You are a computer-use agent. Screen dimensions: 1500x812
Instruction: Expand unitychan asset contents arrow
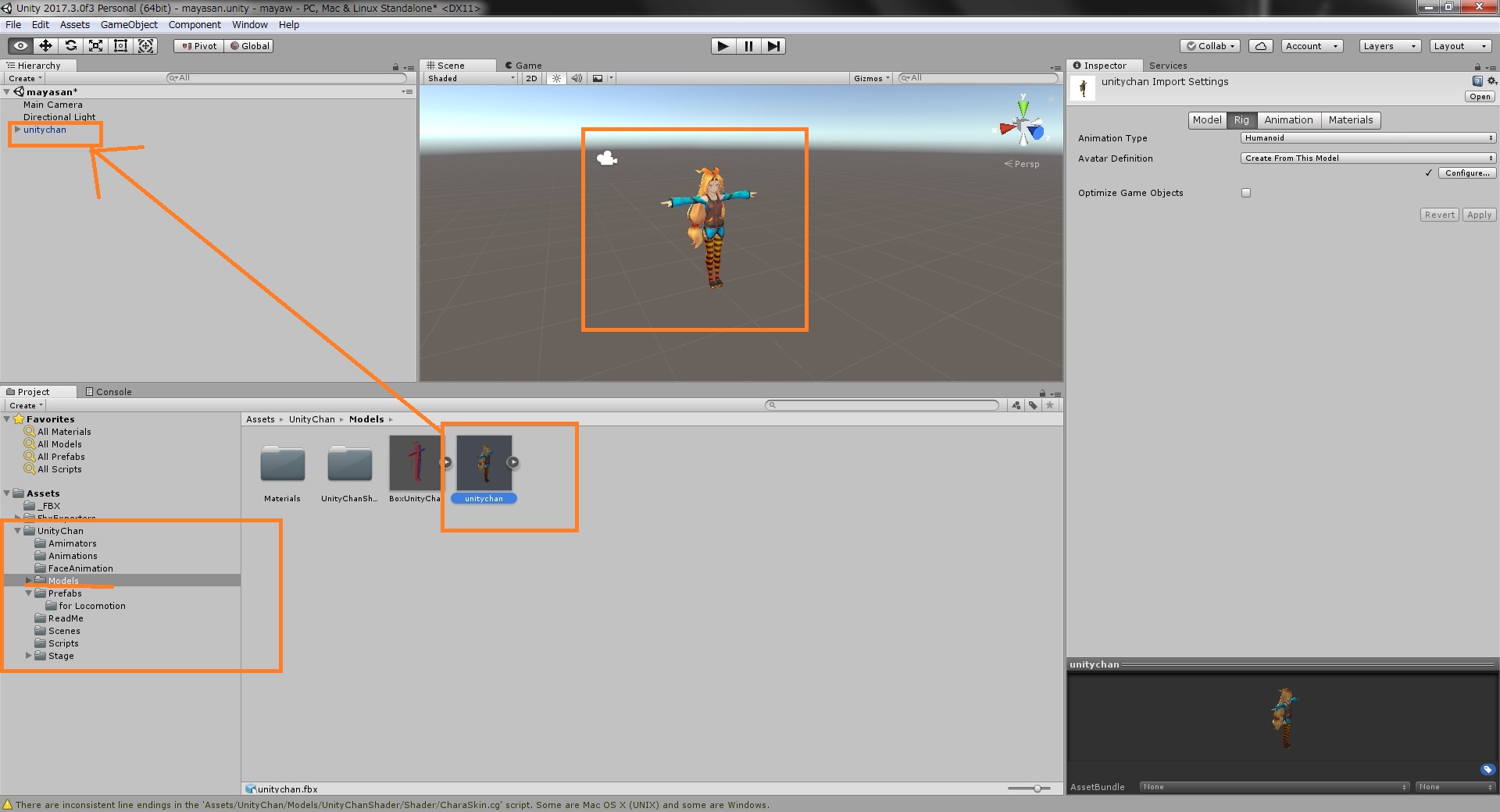pyautogui.click(x=512, y=462)
